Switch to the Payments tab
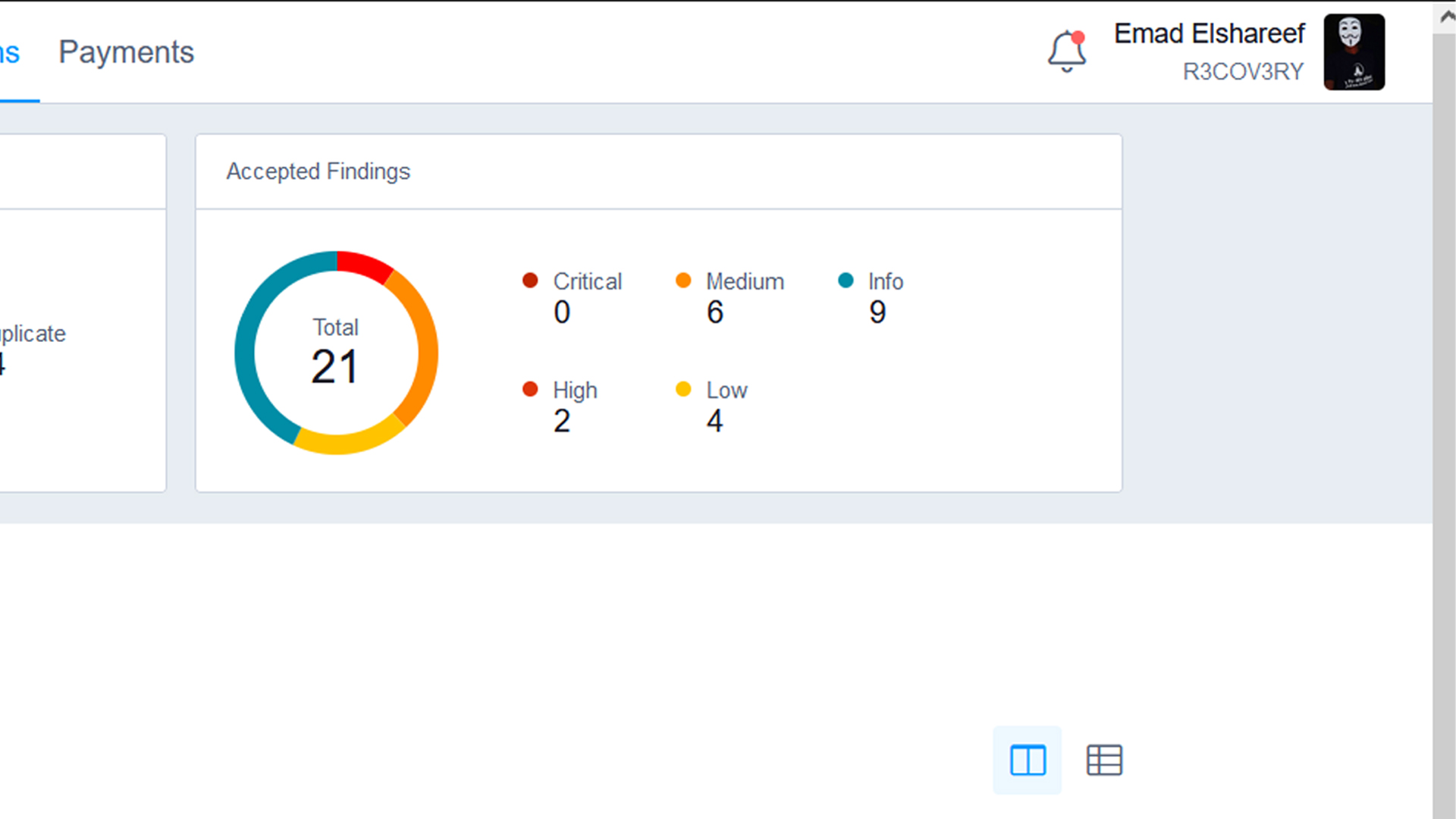 pyautogui.click(x=126, y=52)
